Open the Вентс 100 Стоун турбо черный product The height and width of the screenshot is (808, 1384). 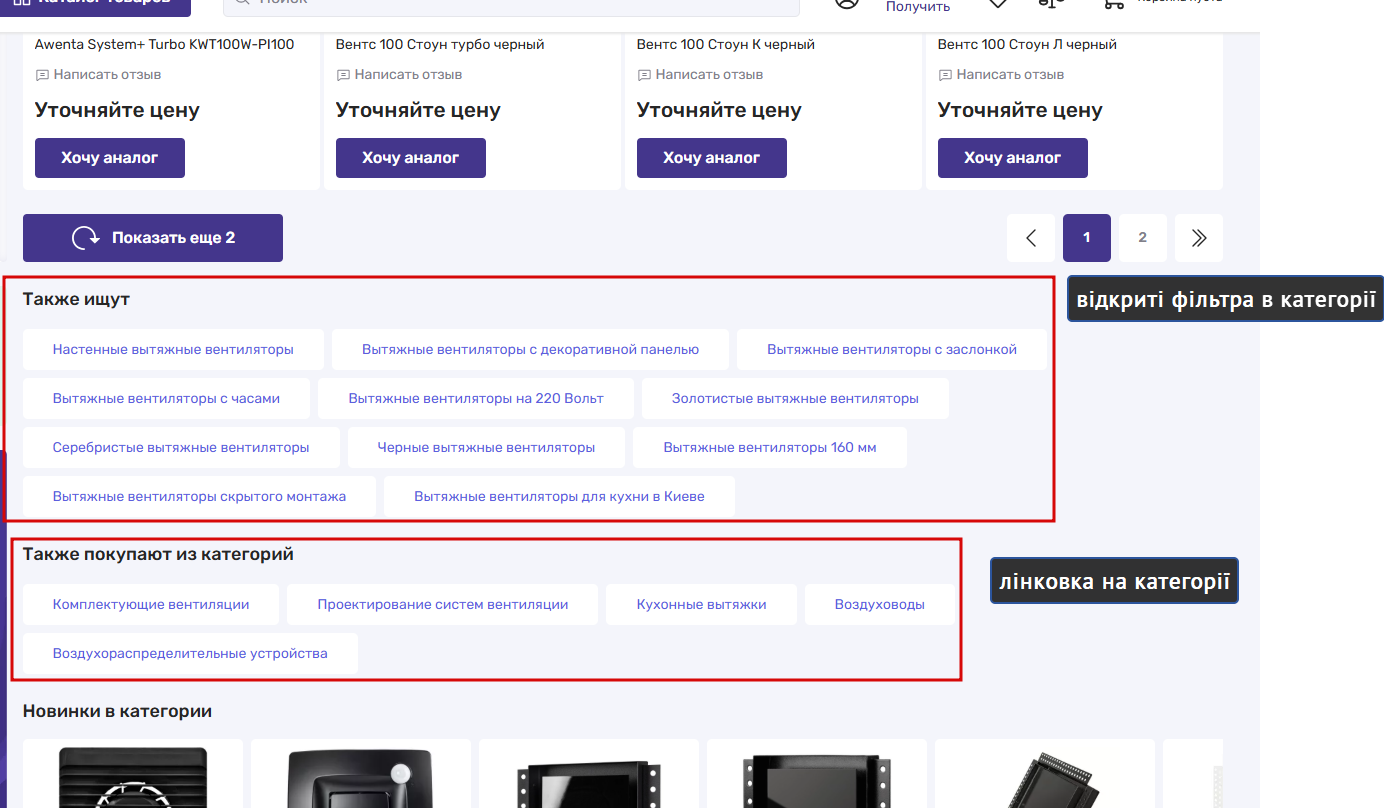(x=440, y=44)
